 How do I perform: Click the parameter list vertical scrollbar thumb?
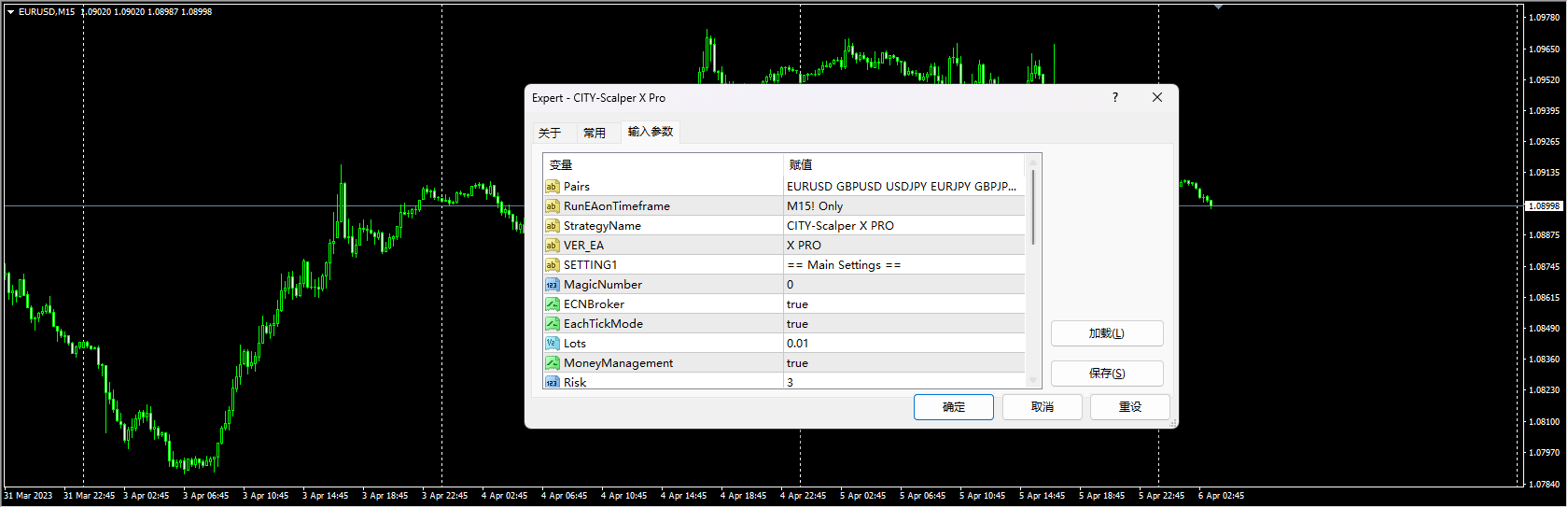pyautogui.click(x=1032, y=207)
